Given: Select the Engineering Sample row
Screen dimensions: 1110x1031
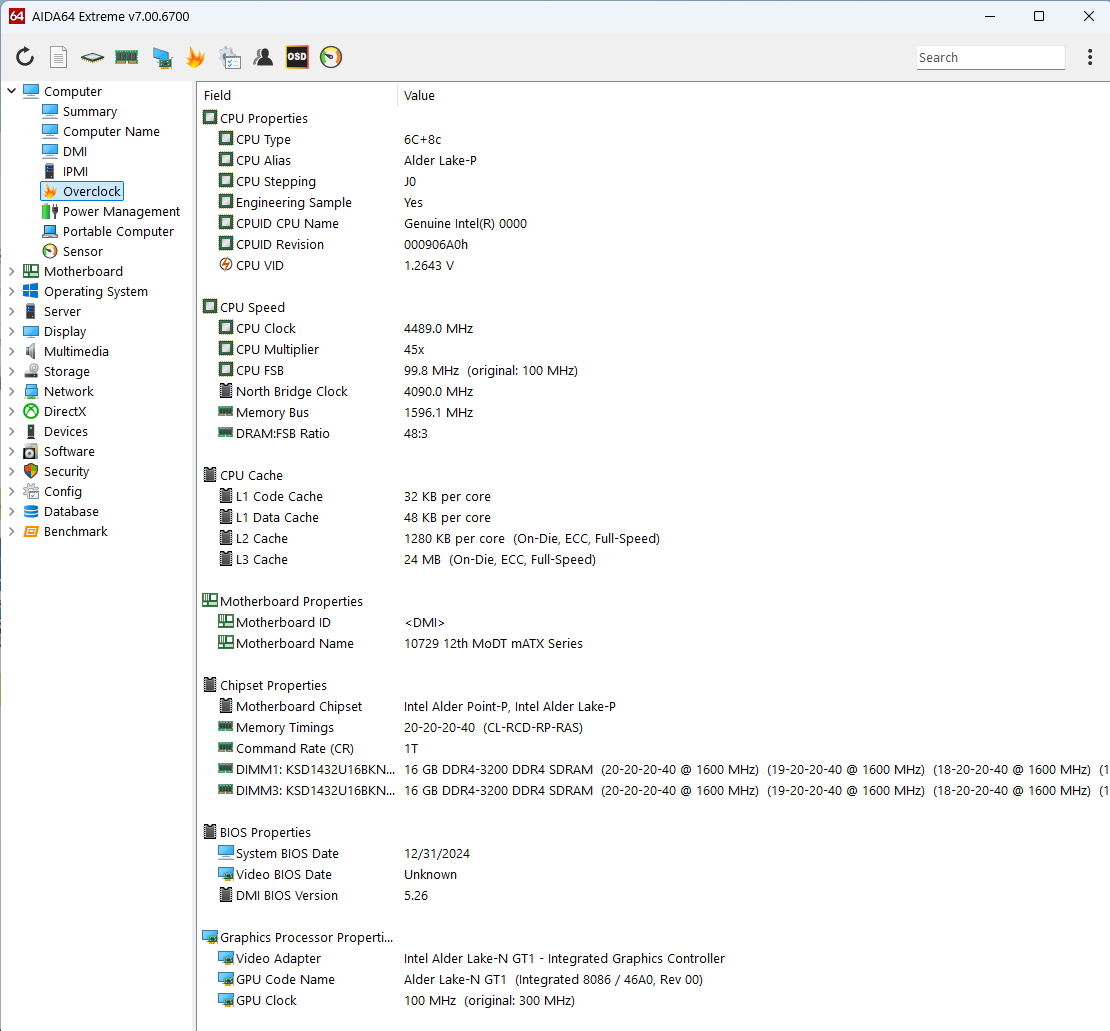Looking at the screenshot, I should pyautogui.click(x=653, y=202).
